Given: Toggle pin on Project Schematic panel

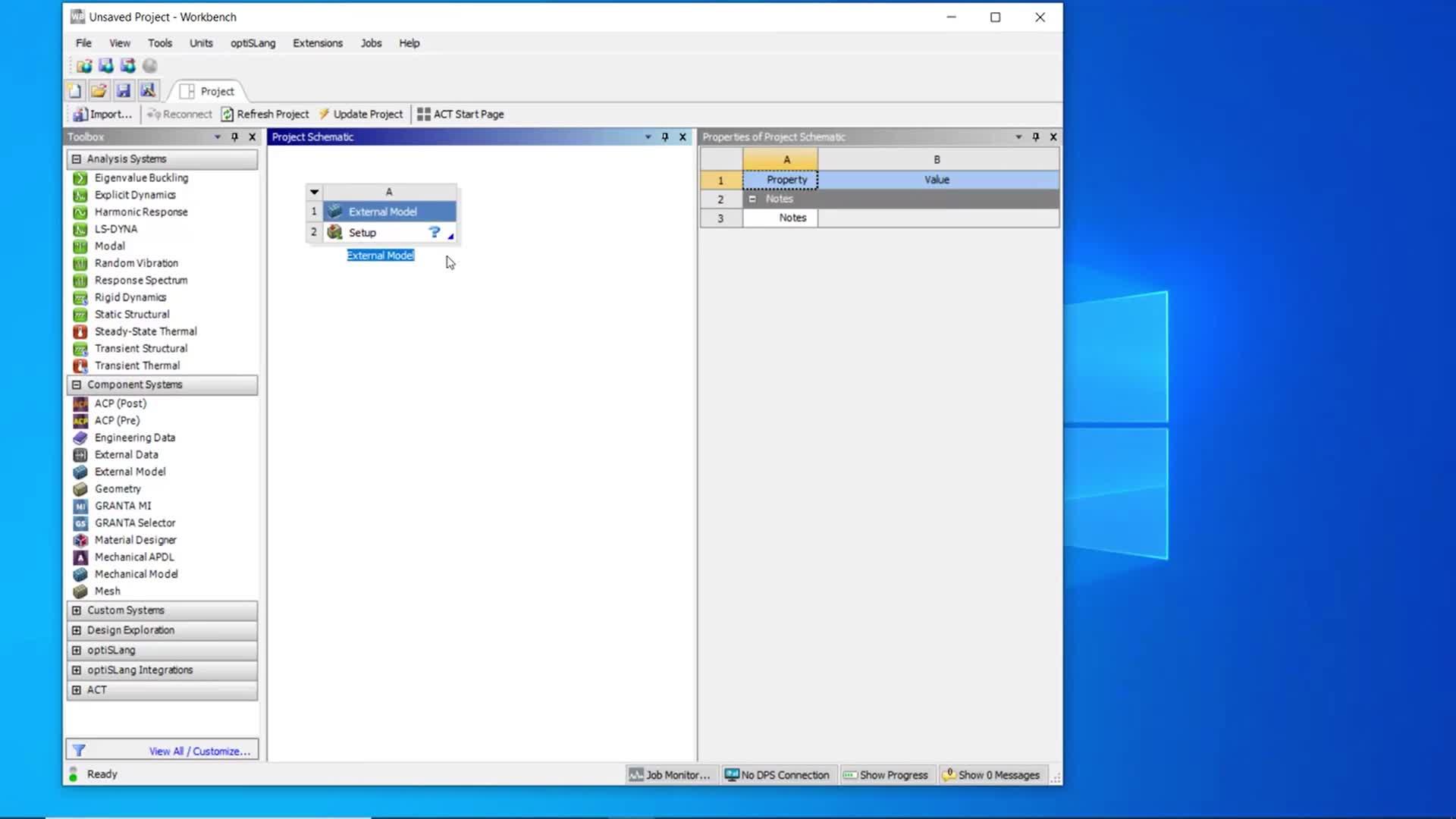Looking at the screenshot, I should pos(665,137).
